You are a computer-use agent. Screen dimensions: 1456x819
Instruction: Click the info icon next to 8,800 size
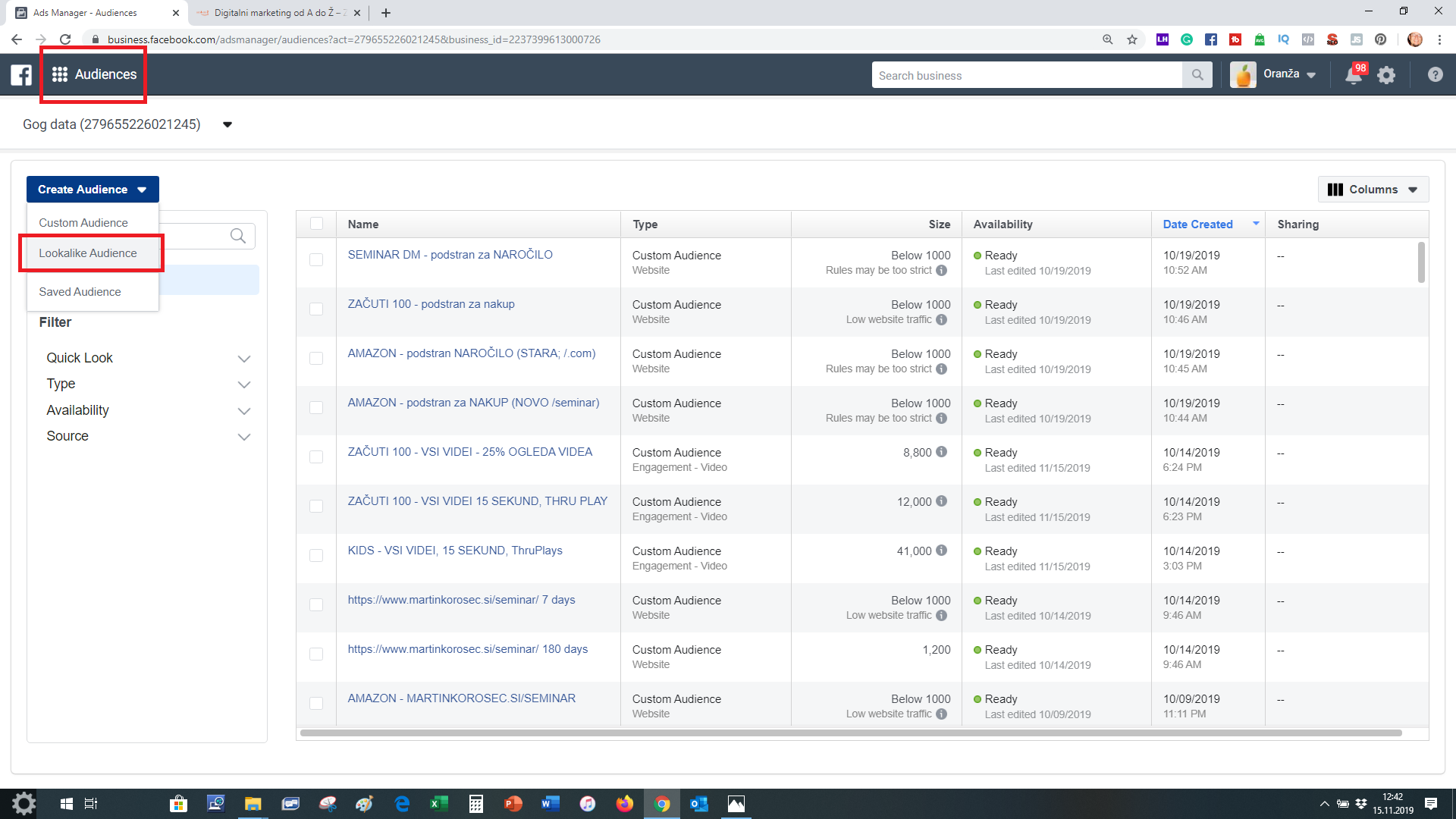(941, 452)
